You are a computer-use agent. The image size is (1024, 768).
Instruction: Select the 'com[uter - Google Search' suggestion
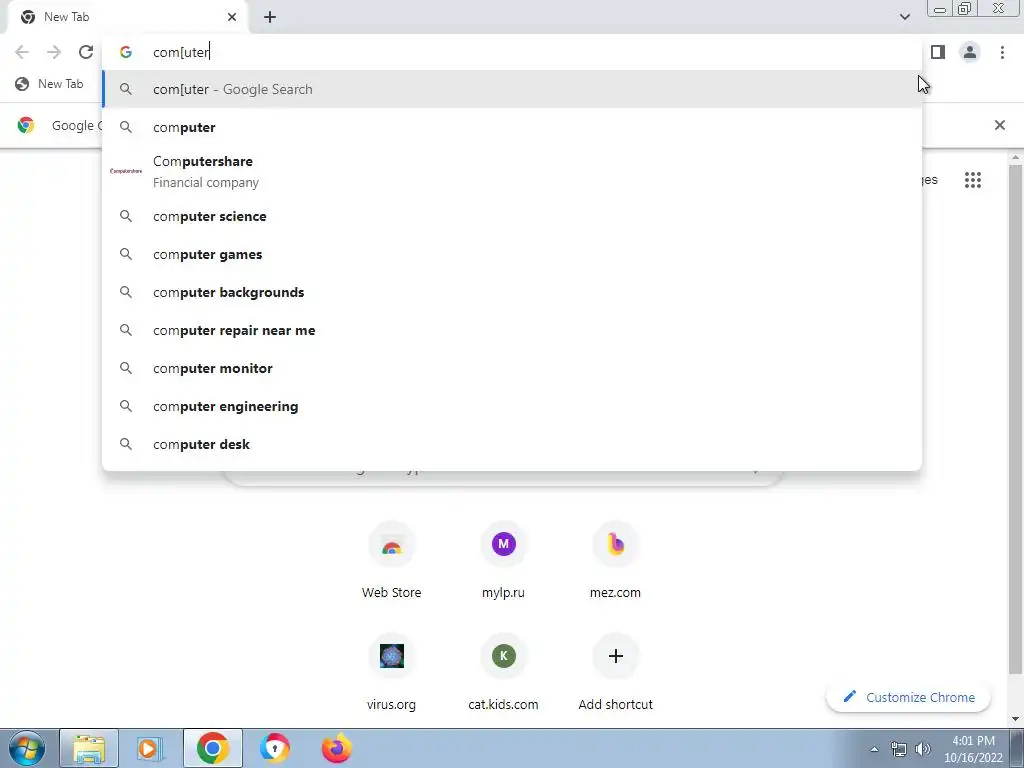[512, 89]
